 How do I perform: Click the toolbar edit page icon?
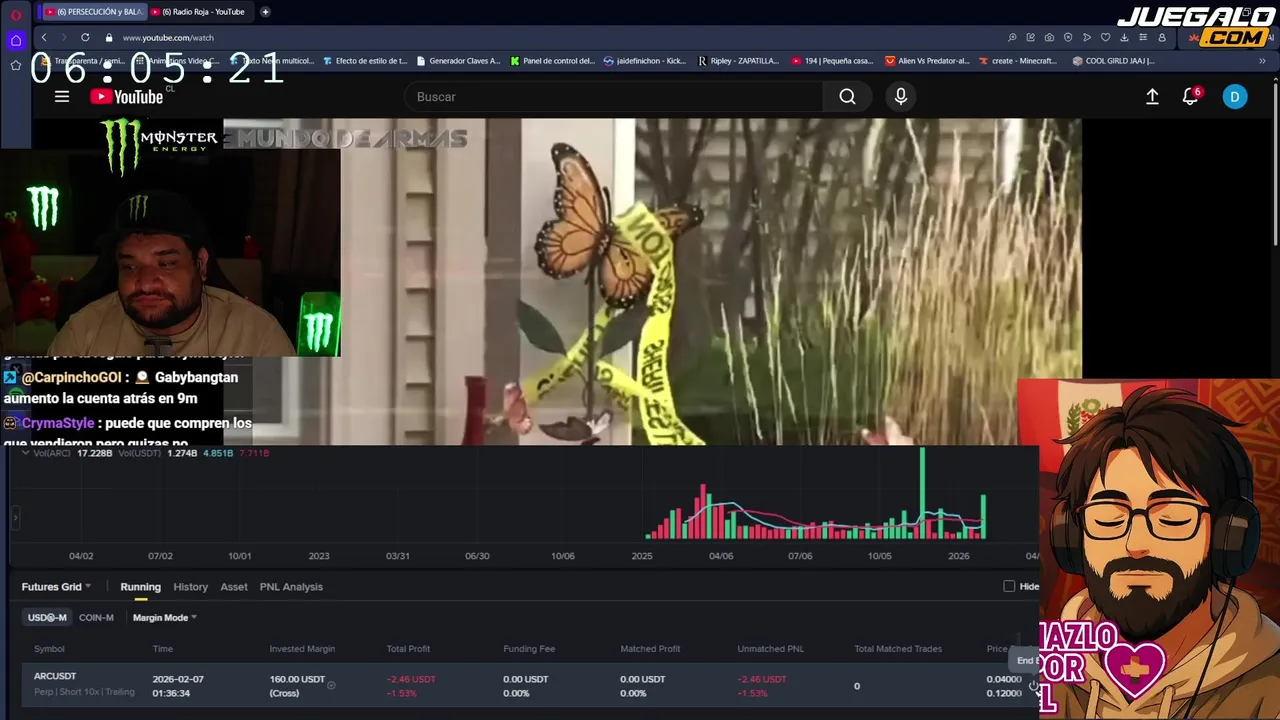pyautogui.click(x=1031, y=37)
